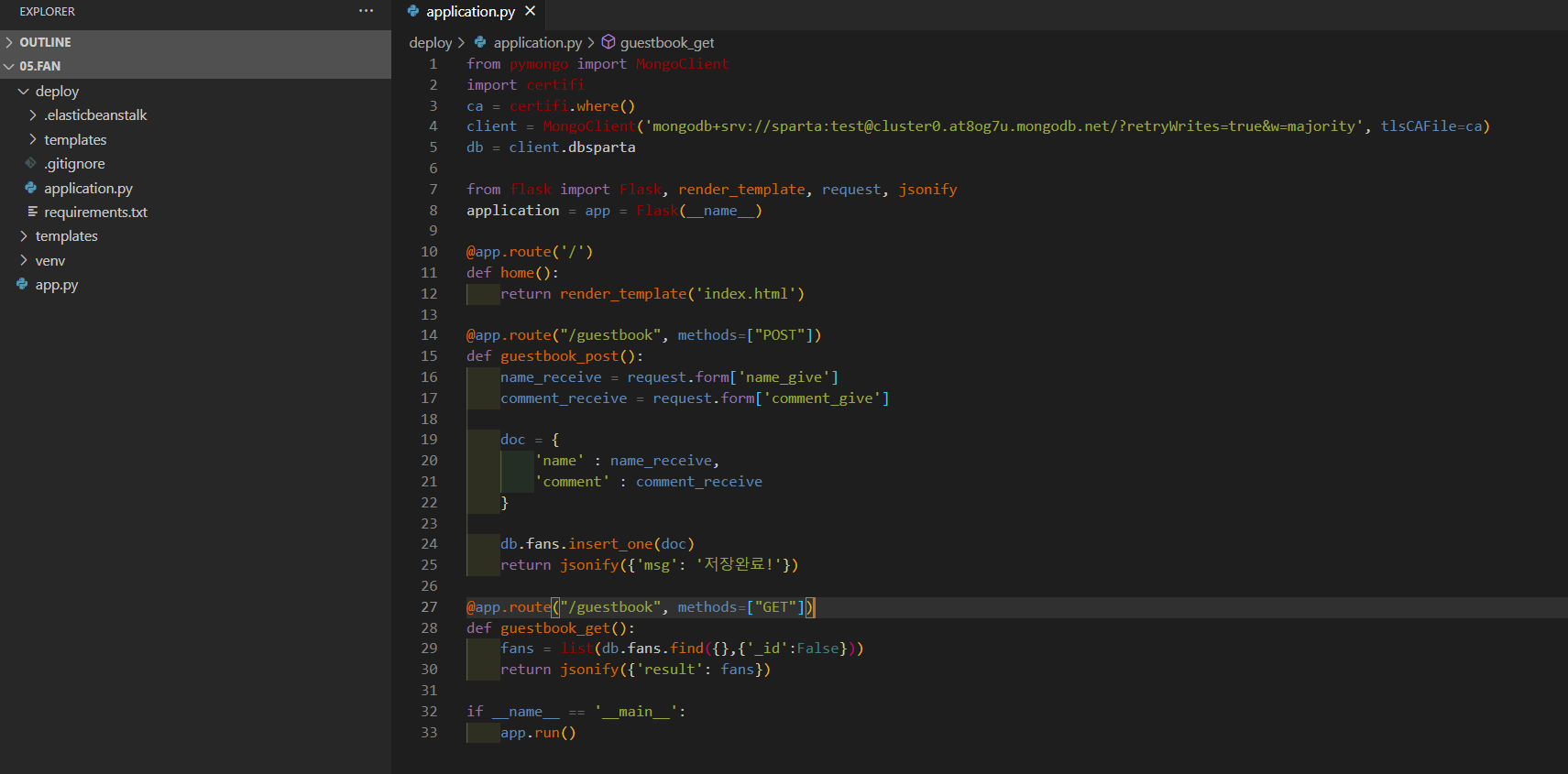
Task: Collapse the deploy folder chevron
Action: [x=24, y=92]
